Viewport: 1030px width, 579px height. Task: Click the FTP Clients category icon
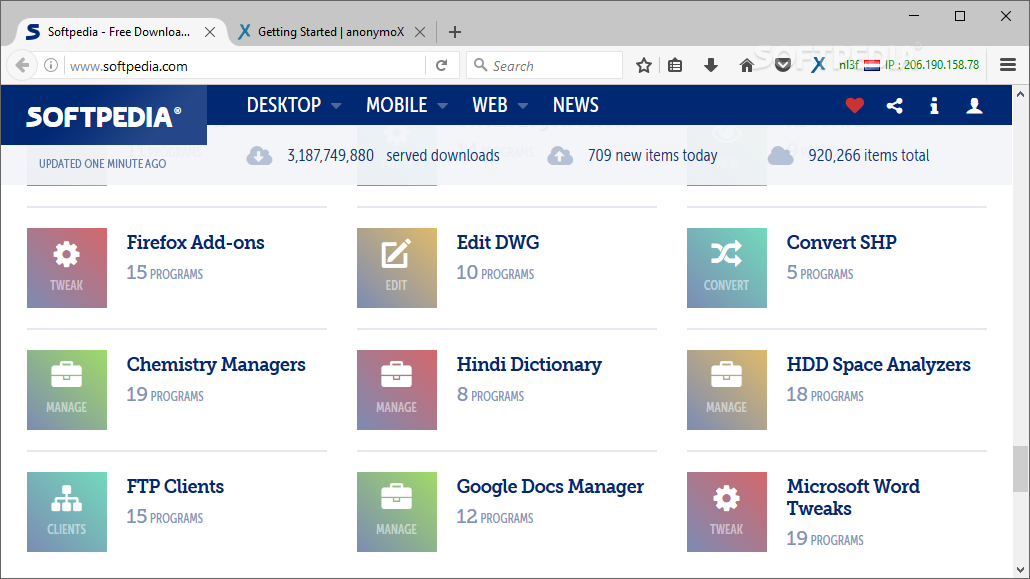pyautogui.click(x=67, y=512)
